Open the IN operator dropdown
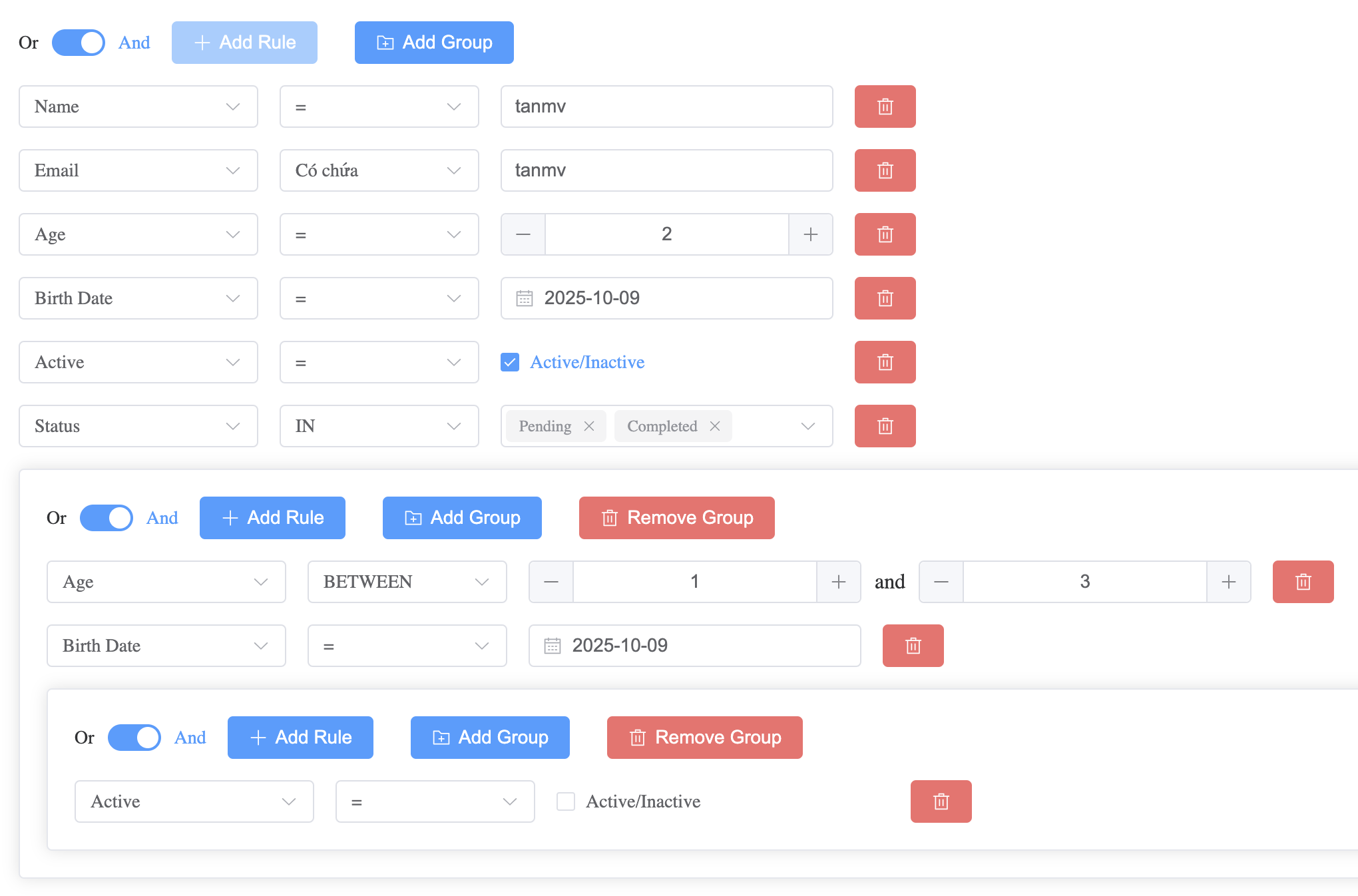This screenshot has width=1358, height=896. point(379,426)
